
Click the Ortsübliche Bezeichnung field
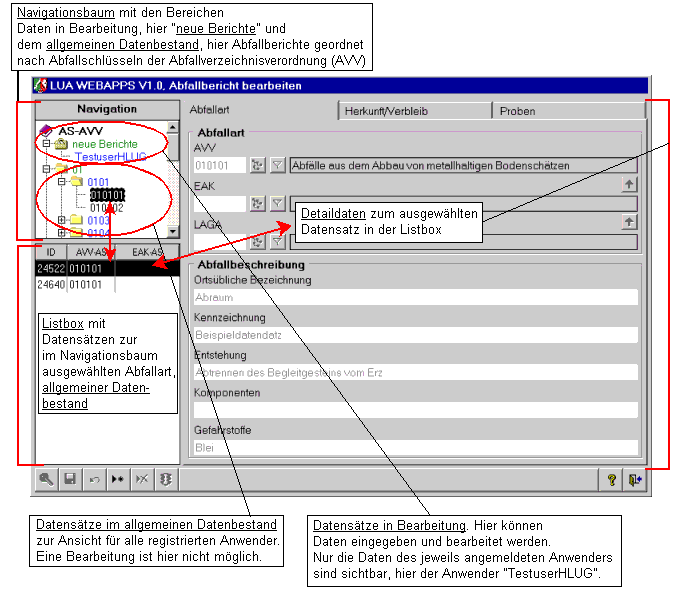tap(415, 297)
